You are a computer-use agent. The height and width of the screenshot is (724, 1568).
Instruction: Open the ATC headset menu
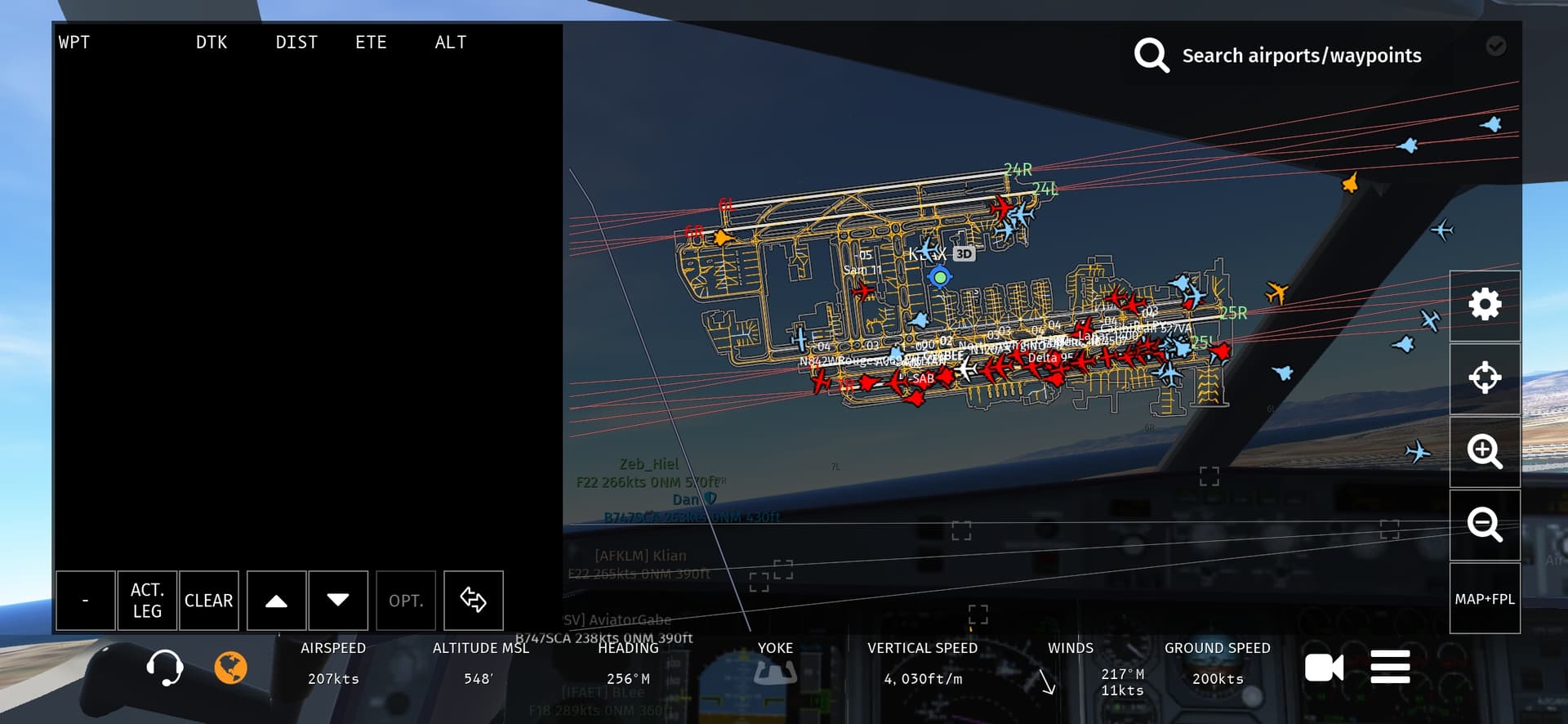164,668
